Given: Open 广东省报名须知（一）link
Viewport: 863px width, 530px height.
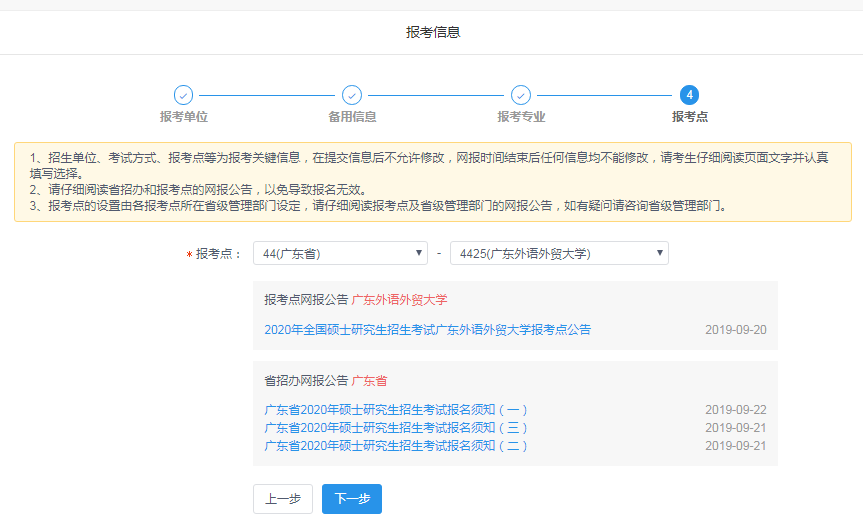Looking at the screenshot, I should pyautogui.click(x=396, y=410).
